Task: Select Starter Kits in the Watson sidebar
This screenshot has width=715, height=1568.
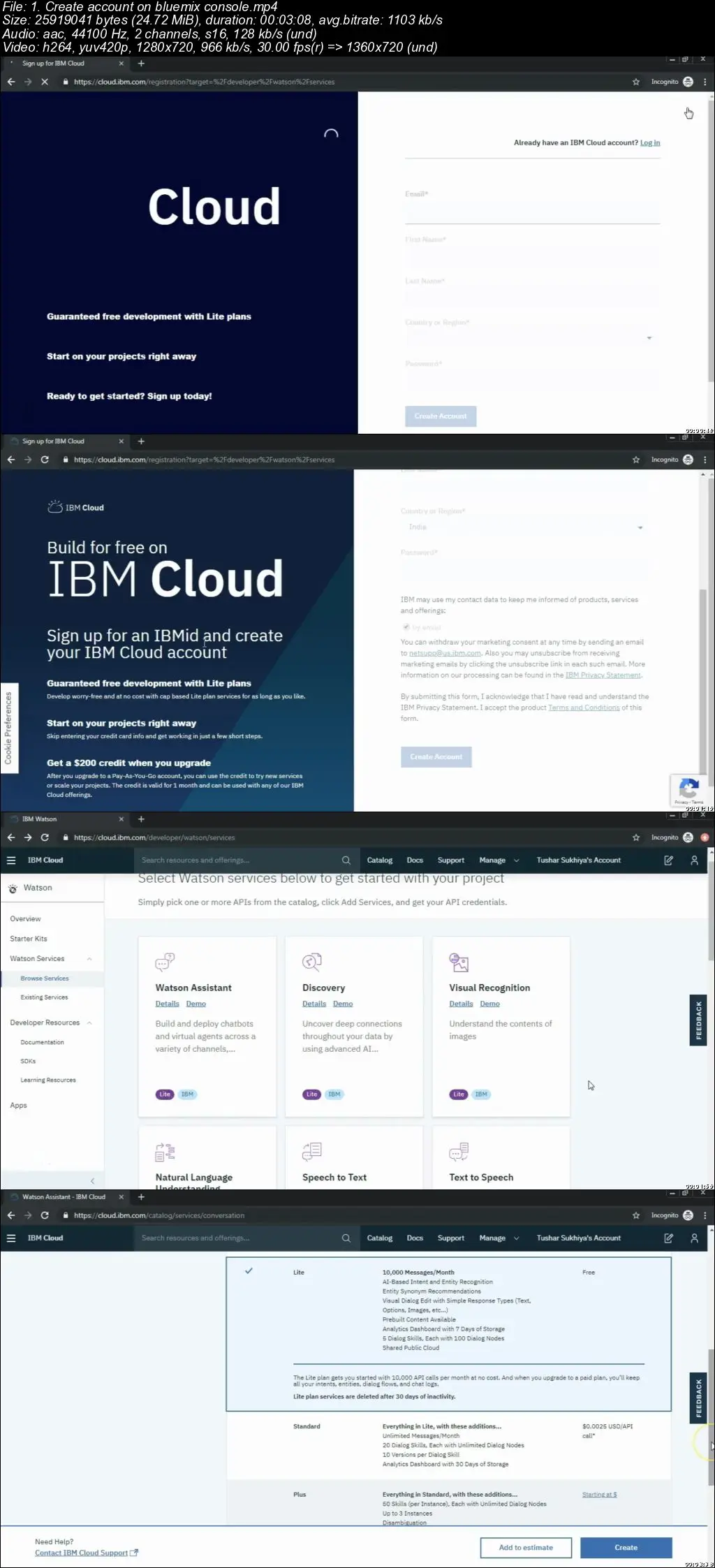Action: click(x=29, y=939)
